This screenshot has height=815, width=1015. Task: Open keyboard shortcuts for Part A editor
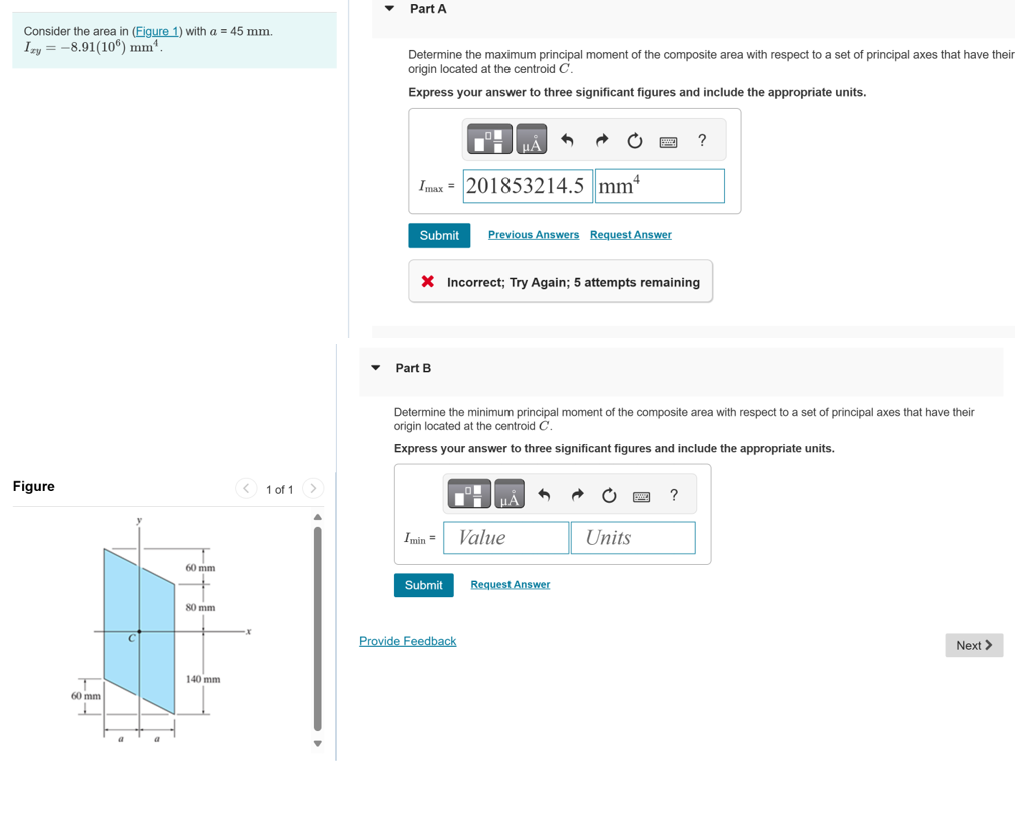(667, 139)
